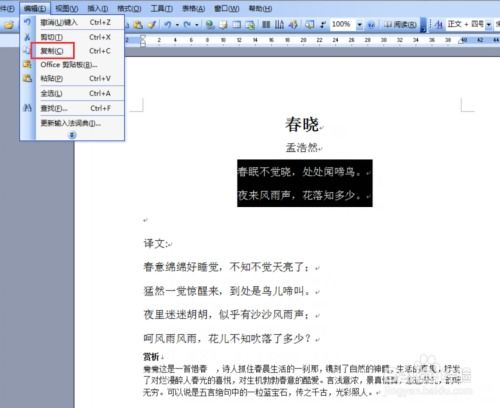
Task: Click line 呵风雨风雨，花儿不知吹落了多少
Action: click(x=227, y=339)
